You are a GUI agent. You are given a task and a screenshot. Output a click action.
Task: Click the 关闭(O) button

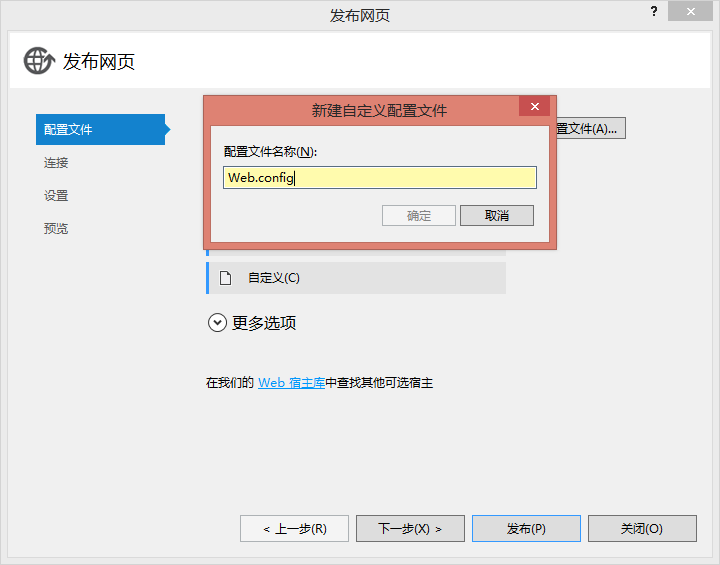click(x=642, y=529)
